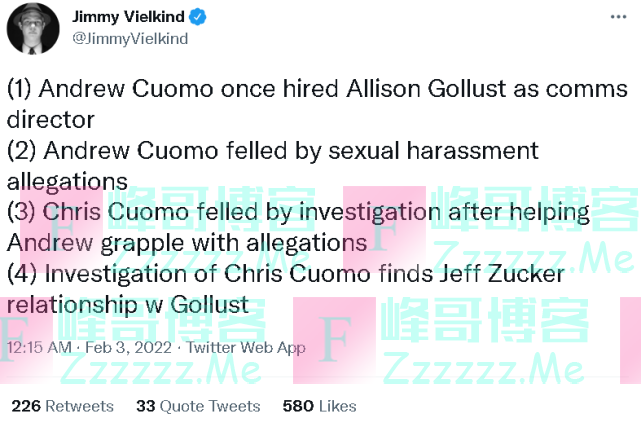This screenshot has height=427, width=641.
Task: Click the 12:15 AM timestamp
Action: 39,348
